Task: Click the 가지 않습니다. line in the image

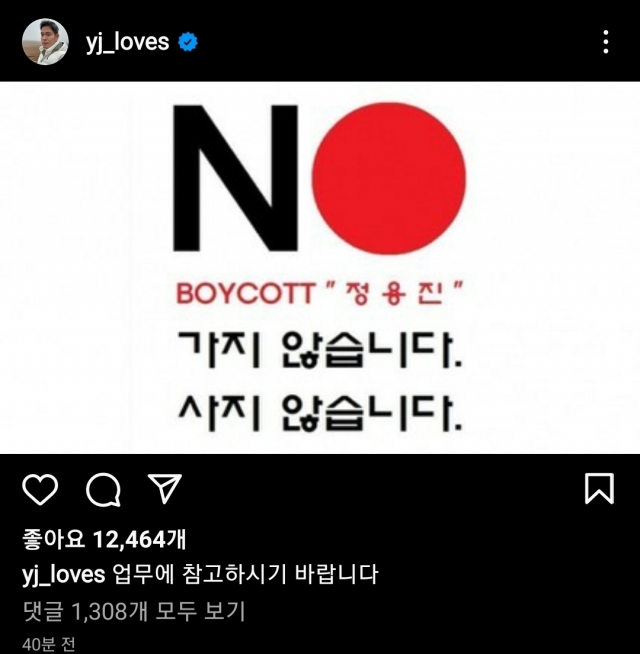Action: click(x=320, y=350)
